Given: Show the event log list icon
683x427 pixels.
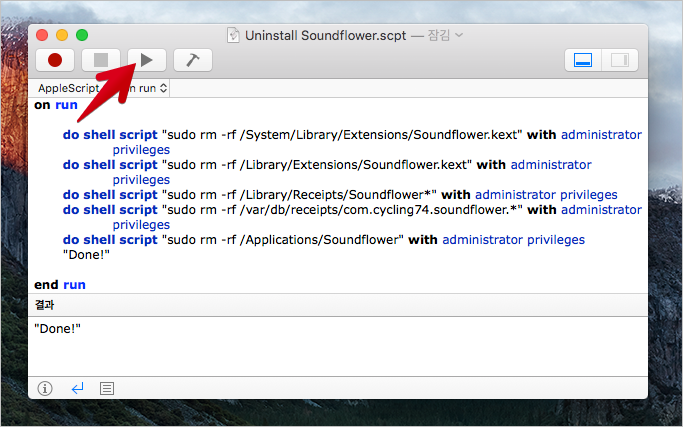Looking at the screenshot, I should [x=107, y=388].
